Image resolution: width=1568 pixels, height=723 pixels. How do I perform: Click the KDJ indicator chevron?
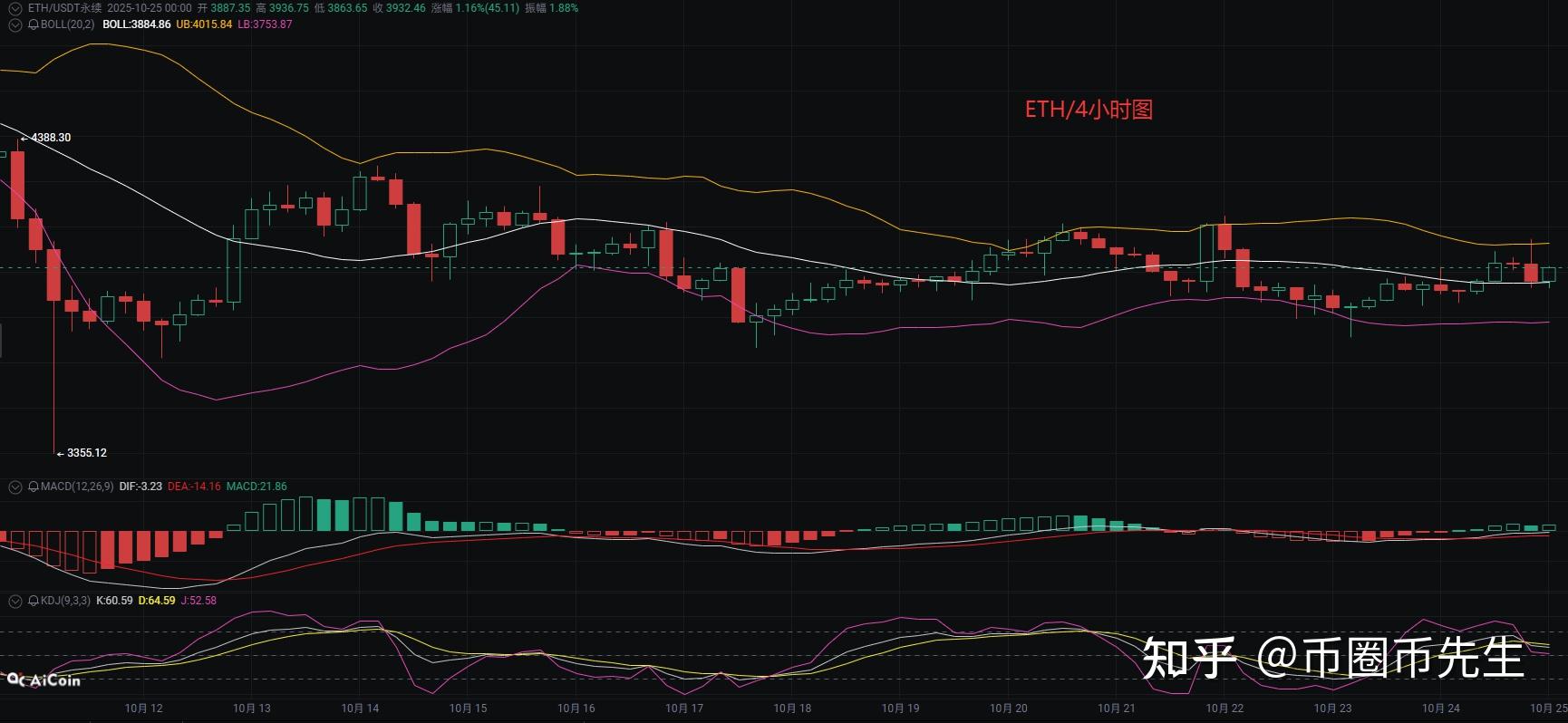[x=15, y=601]
